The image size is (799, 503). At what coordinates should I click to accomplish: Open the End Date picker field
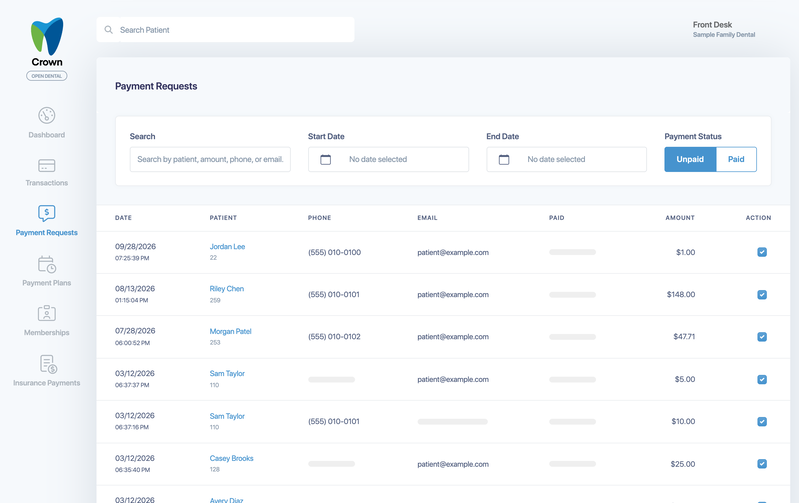click(567, 160)
